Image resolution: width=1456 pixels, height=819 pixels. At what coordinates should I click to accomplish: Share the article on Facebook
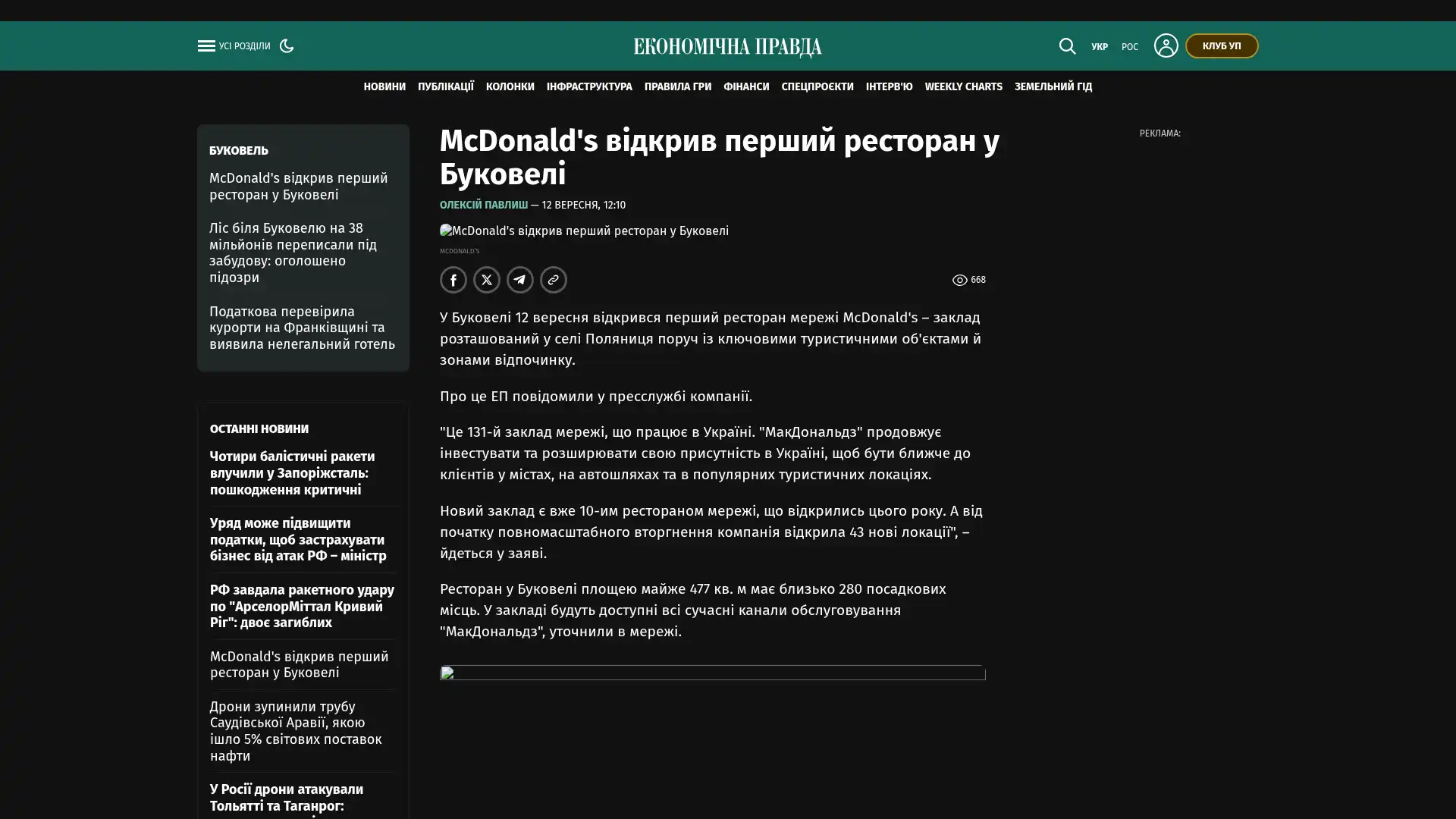coord(453,280)
